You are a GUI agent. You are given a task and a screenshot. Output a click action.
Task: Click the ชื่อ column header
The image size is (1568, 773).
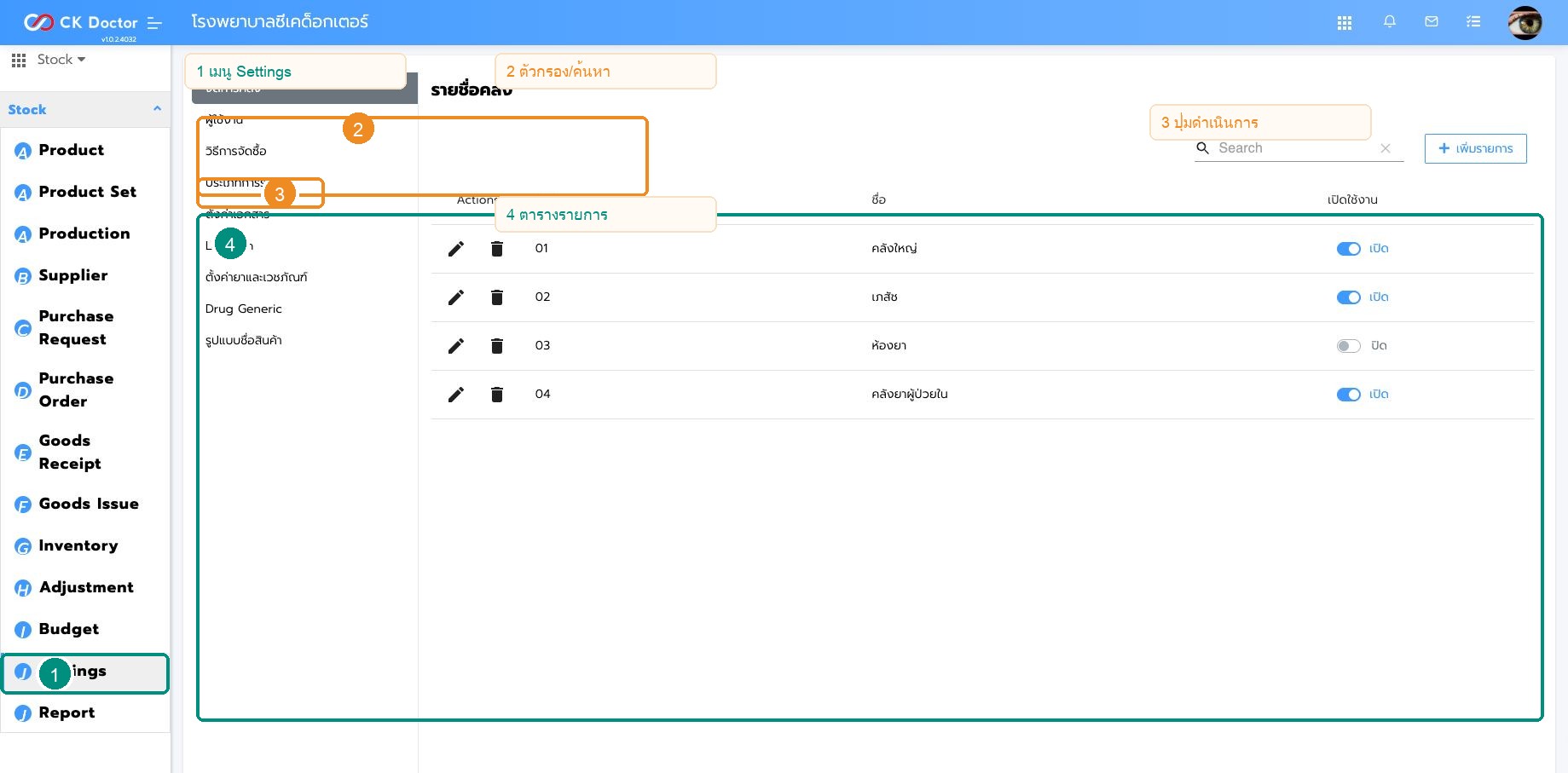pos(879,199)
